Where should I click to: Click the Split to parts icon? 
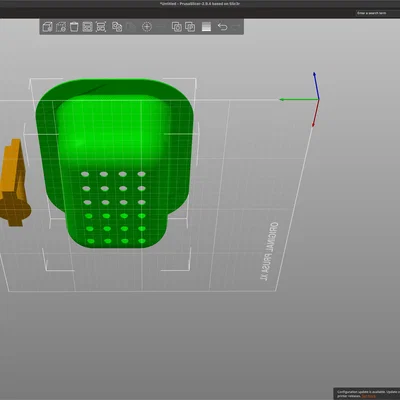tap(190, 27)
